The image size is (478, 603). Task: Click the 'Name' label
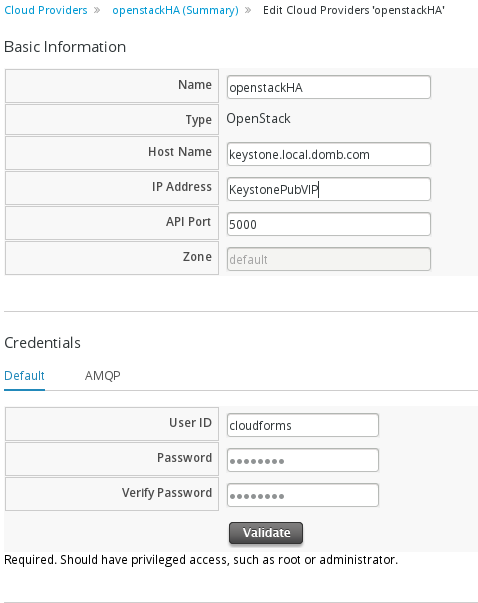195,85
